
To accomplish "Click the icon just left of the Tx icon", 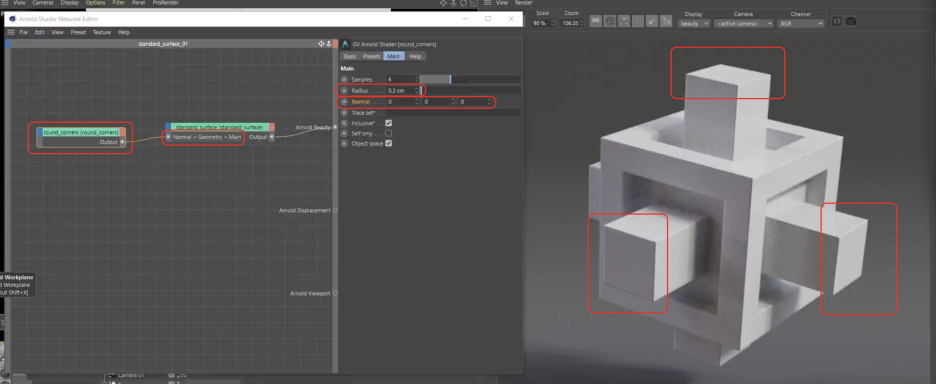I will click(x=653, y=21).
